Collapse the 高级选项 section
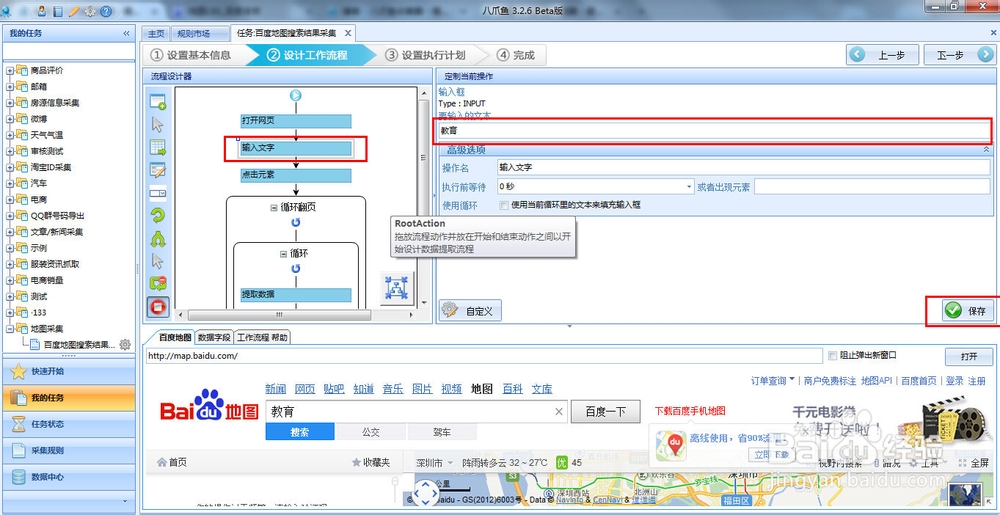1000x515 pixels. point(986,149)
